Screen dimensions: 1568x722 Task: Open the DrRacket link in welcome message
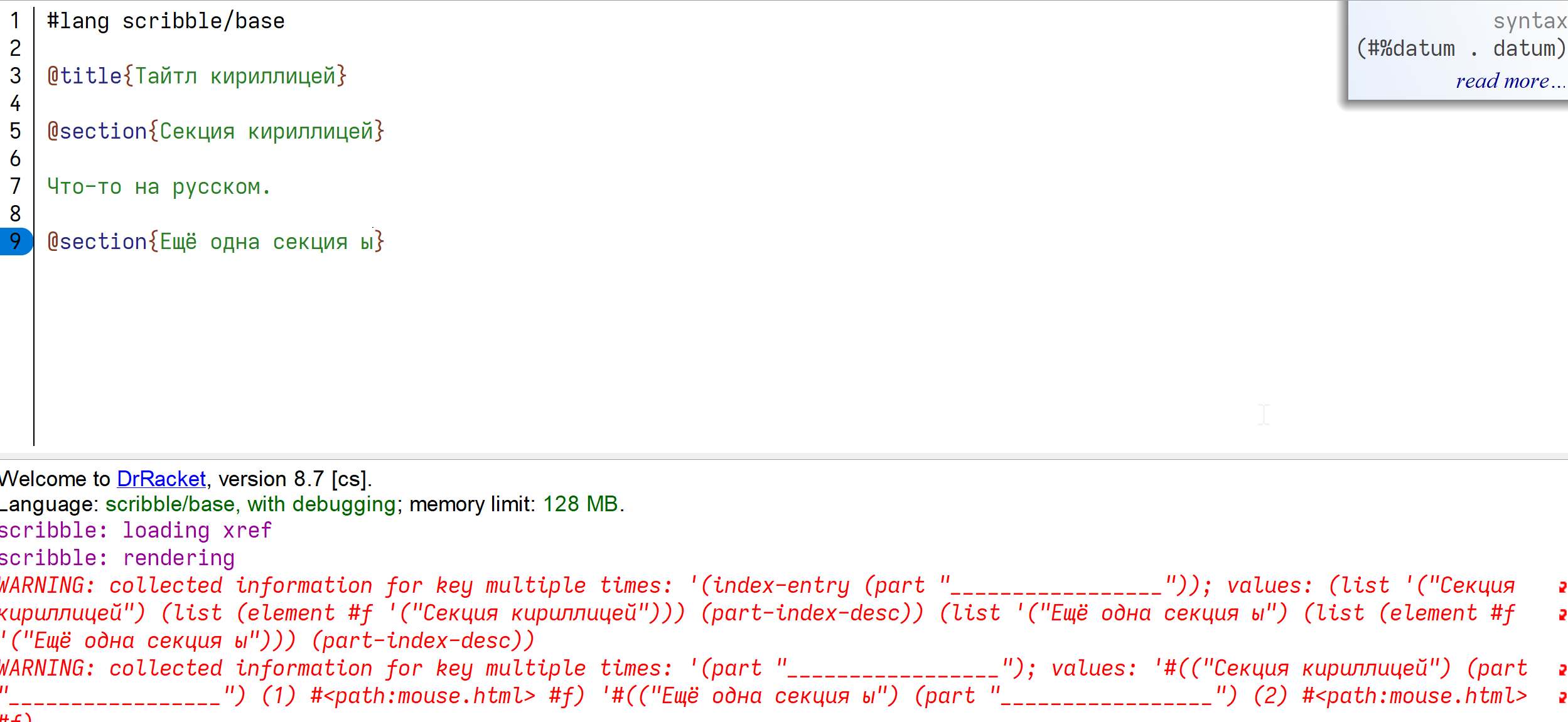coord(161,479)
